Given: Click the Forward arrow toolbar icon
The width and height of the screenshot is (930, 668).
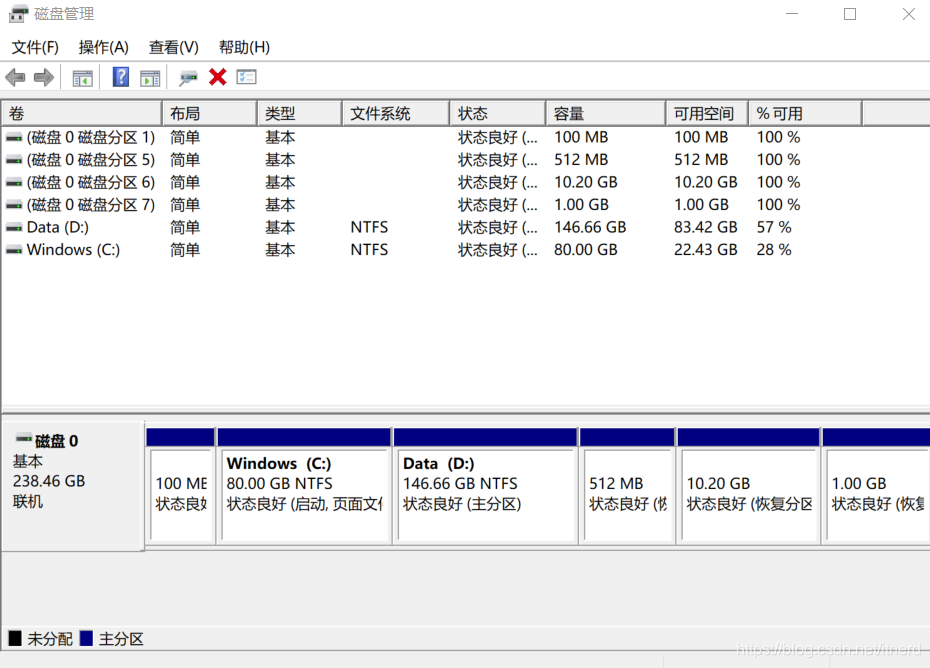Looking at the screenshot, I should (x=44, y=77).
